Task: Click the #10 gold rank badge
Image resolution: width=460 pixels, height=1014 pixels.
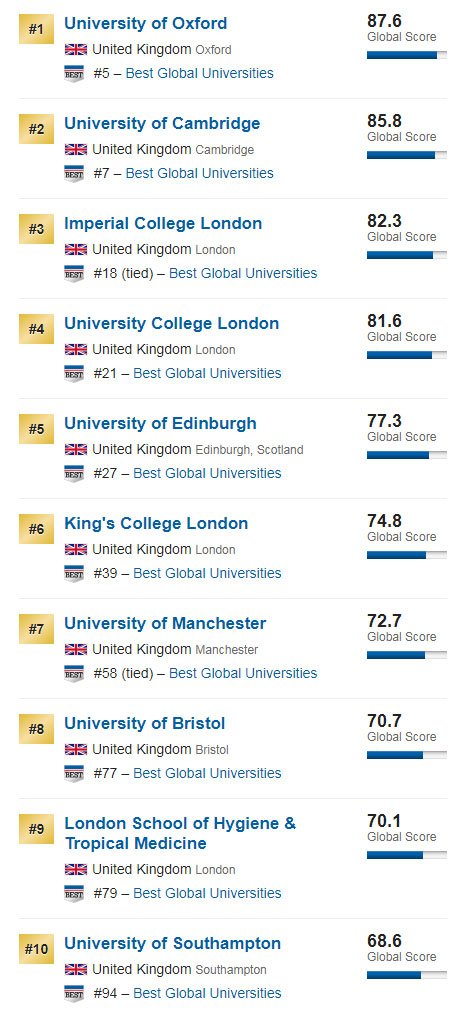Action: 36,949
